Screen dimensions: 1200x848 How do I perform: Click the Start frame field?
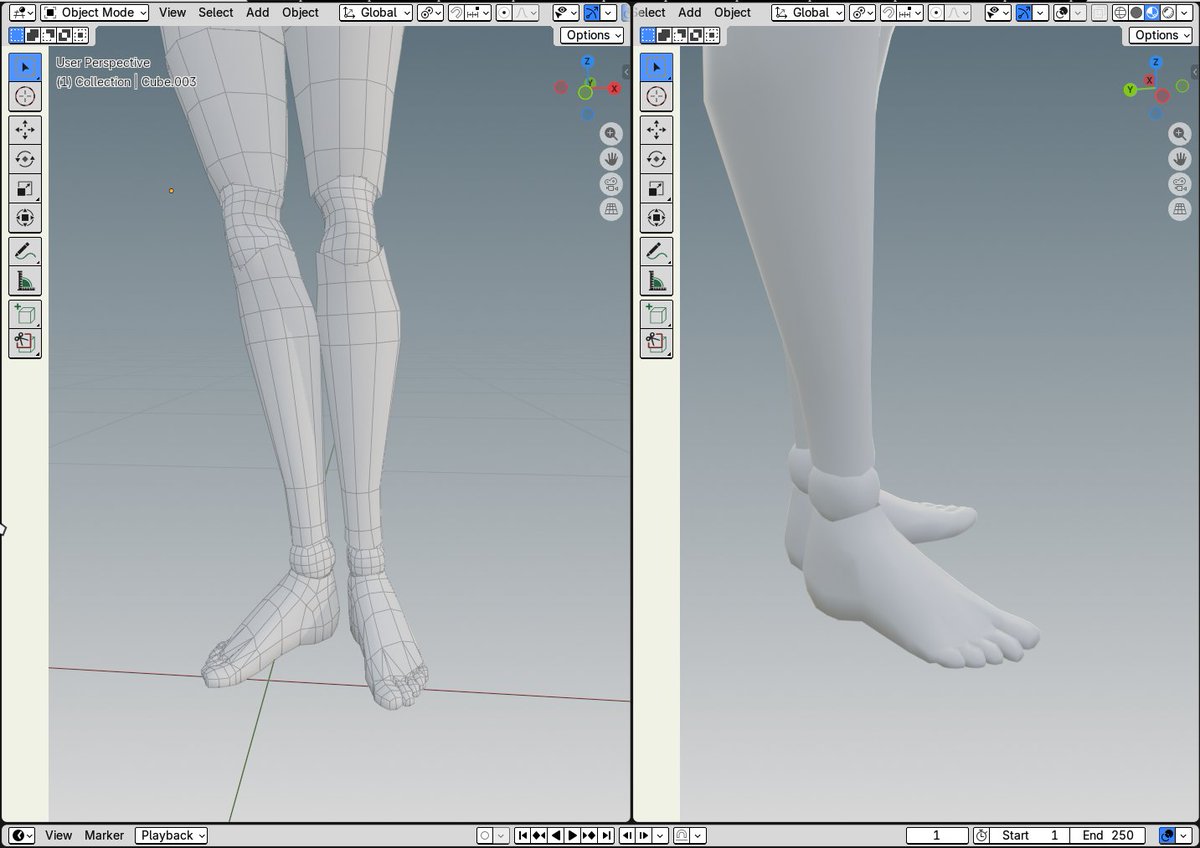tap(1030, 835)
